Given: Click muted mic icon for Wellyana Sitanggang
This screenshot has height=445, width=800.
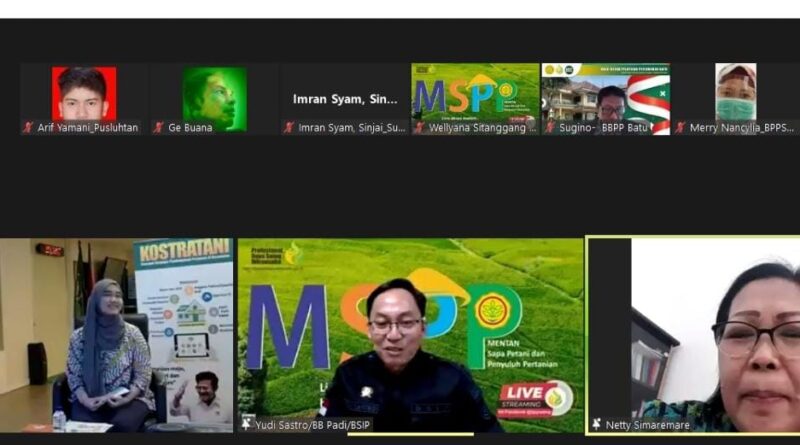Looking at the screenshot, I should coord(419,128).
